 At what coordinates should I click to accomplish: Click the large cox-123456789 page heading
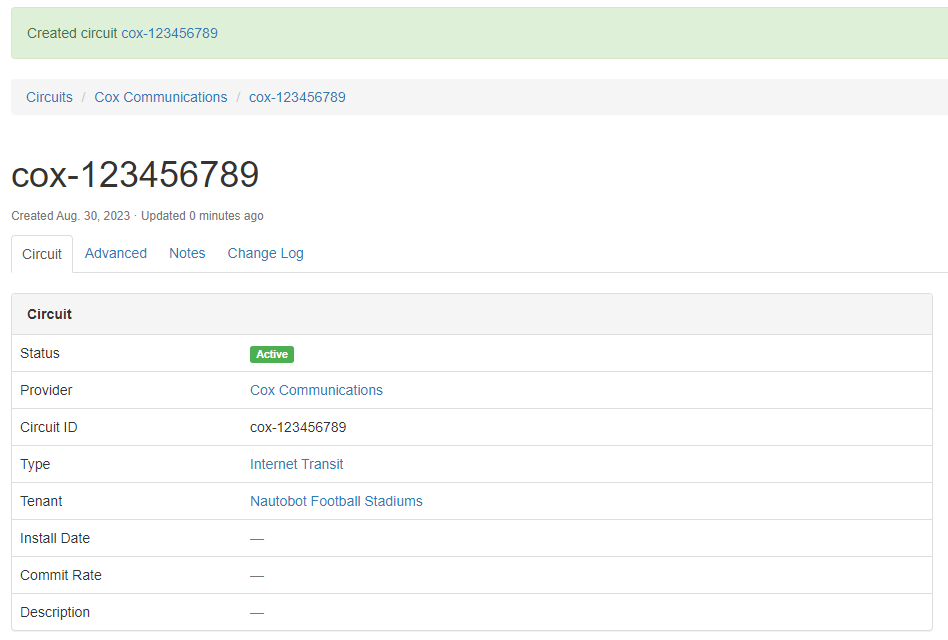(135, 174)
